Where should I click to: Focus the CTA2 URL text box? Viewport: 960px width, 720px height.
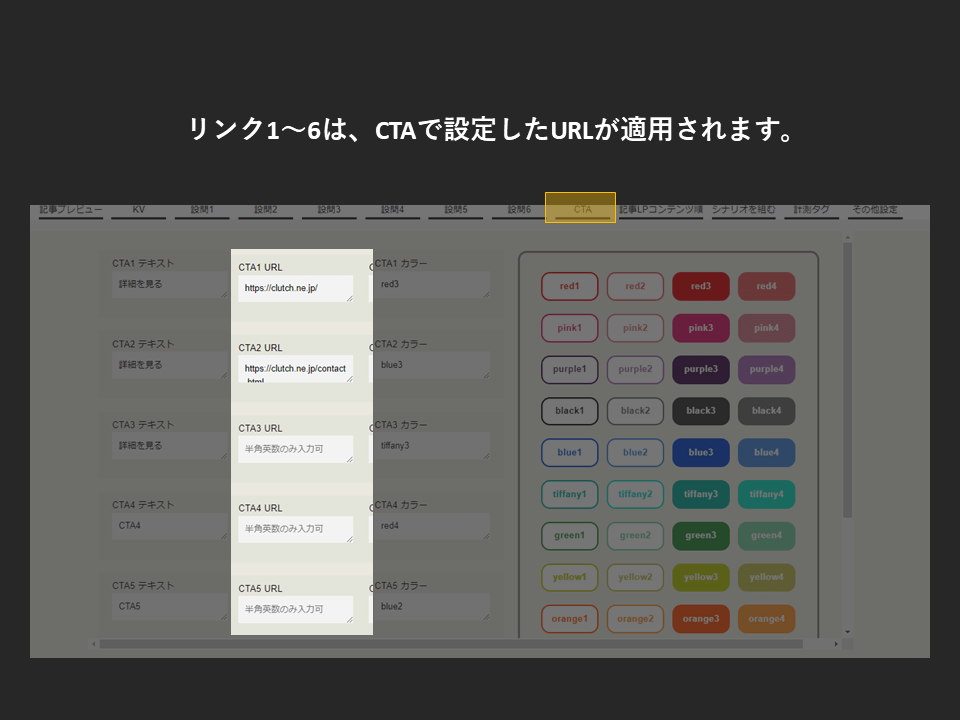click(295, 369)
